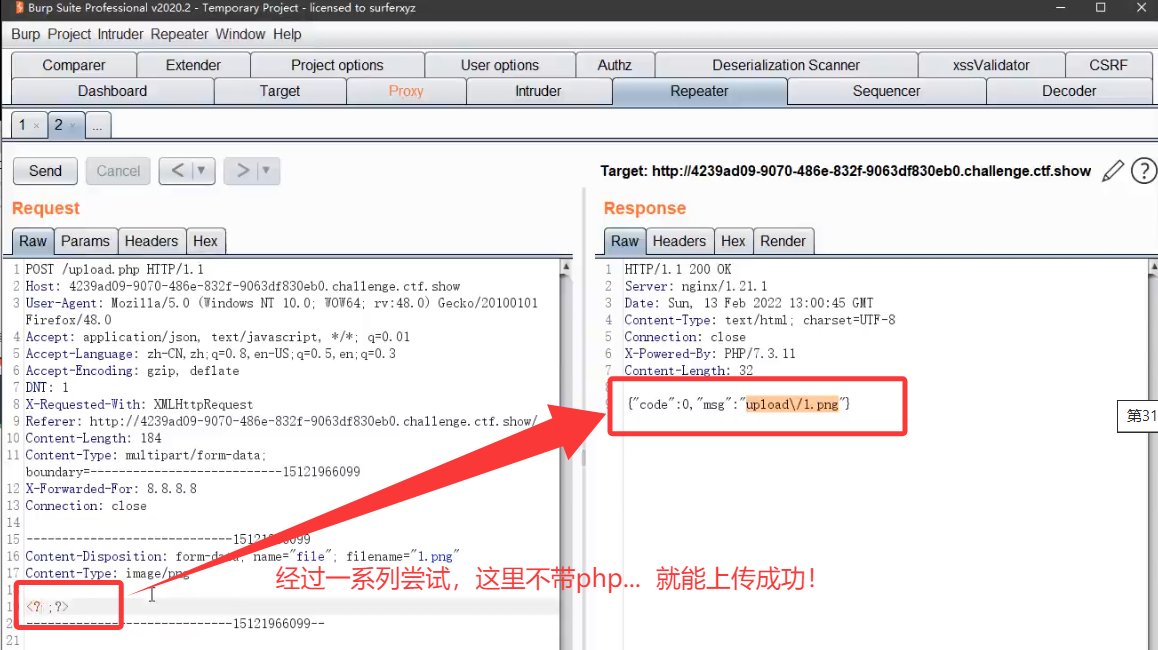Open the help question mark icon
Image resolution: width=1158 pixels, height=650 pixels.
tap(1144, 171)
